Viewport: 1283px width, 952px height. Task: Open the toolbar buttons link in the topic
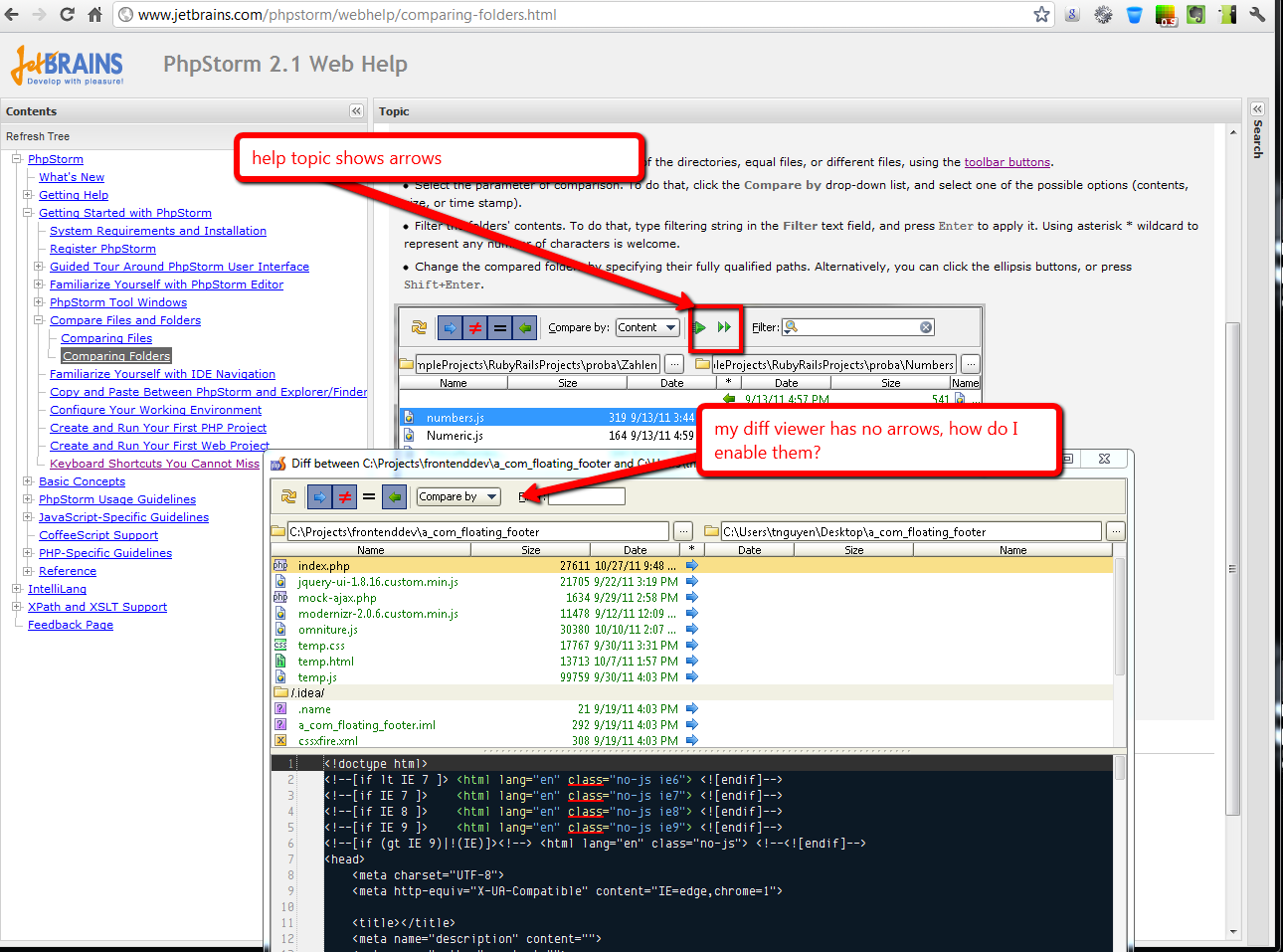click(1007, 162)
